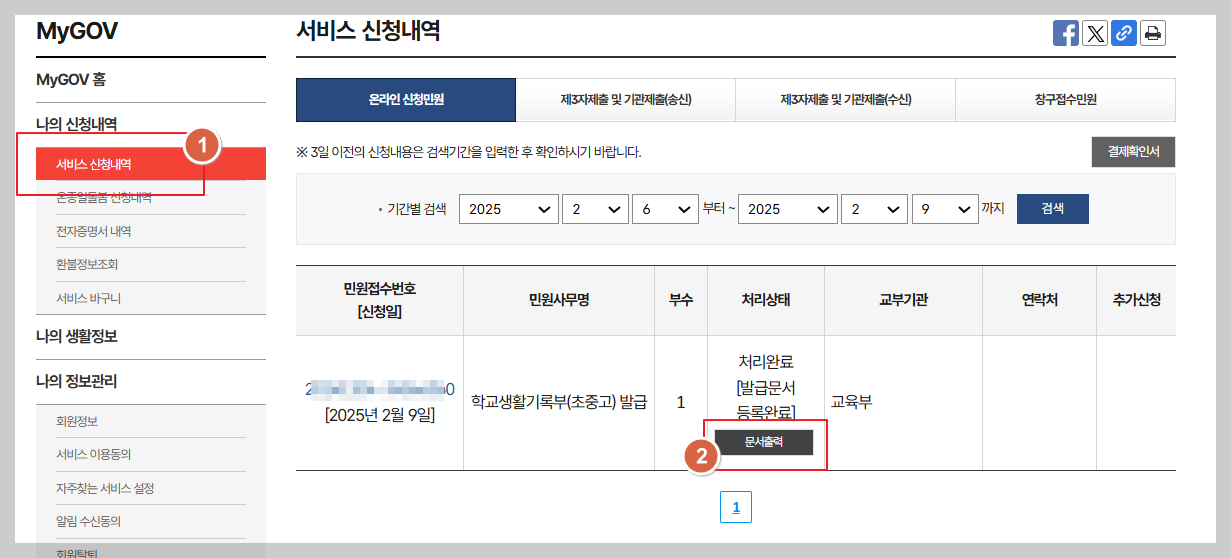
Task: Open 환불정보조회 sidebar item
Action: point(88,264)
